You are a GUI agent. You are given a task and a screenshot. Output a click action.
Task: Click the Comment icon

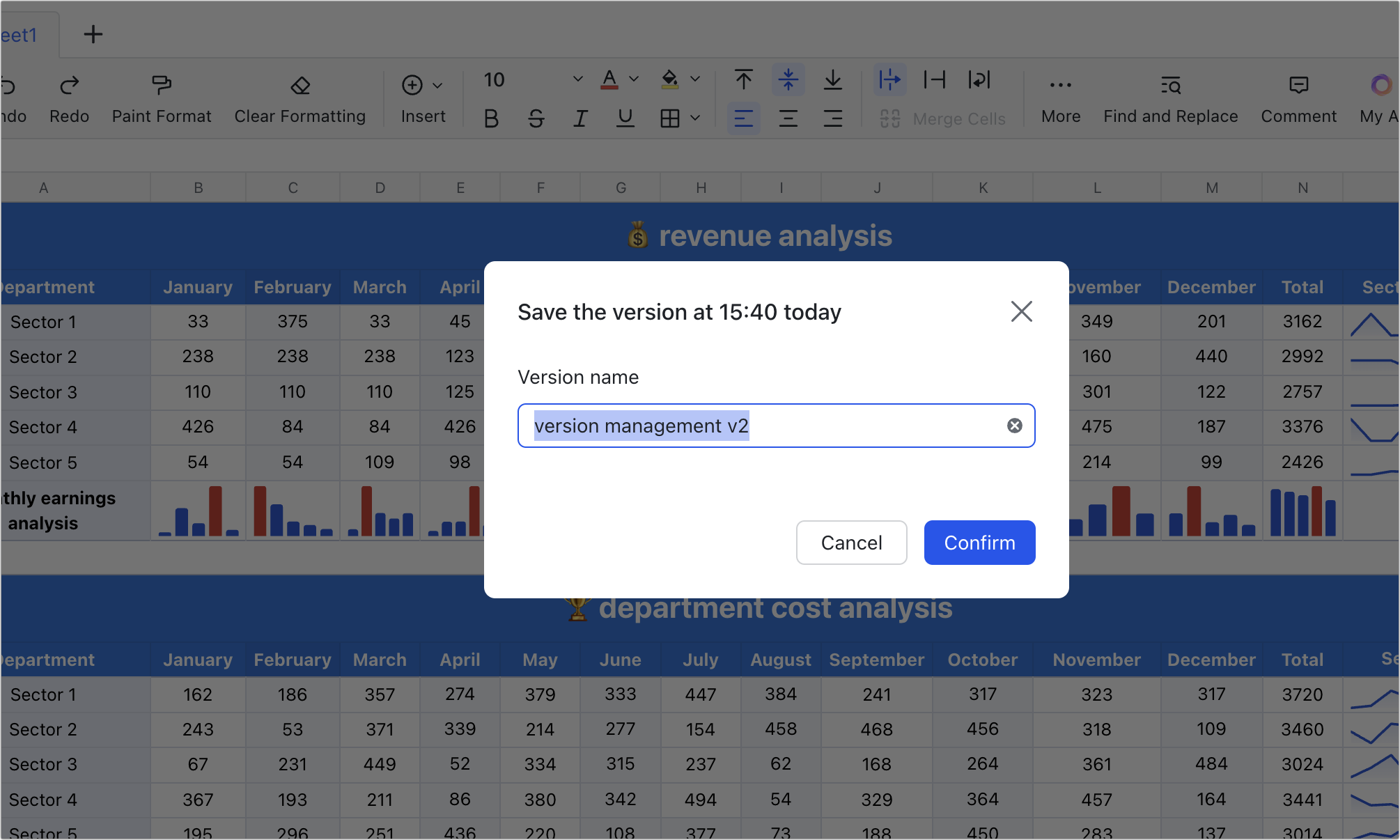point(1298,86)
